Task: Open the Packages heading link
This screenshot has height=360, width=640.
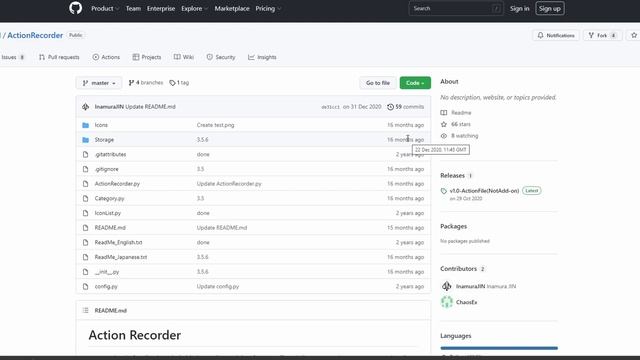Action: pyautogui.click(x=453, y=226)
